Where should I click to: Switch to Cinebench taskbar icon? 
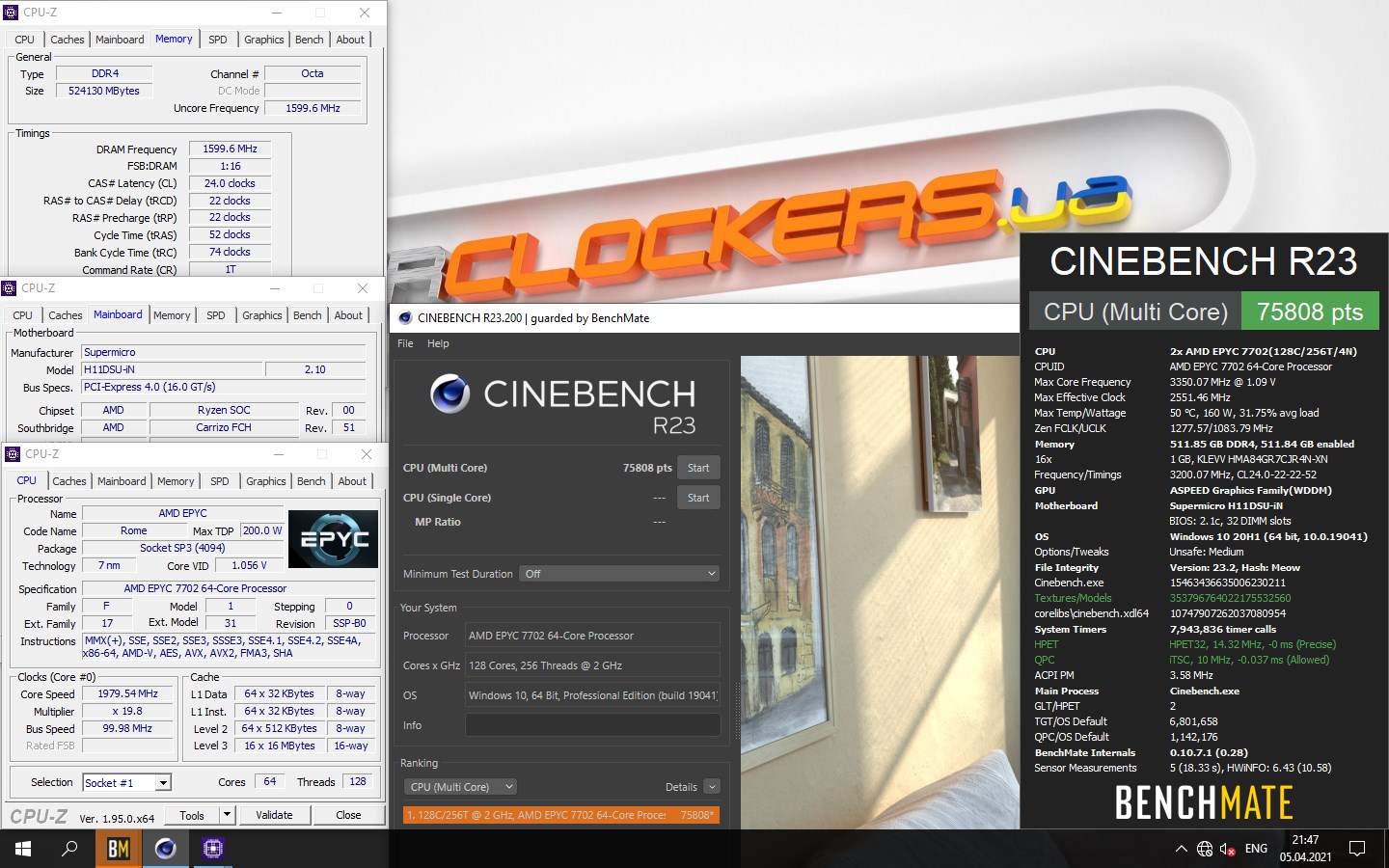click(x=166, y=849)
